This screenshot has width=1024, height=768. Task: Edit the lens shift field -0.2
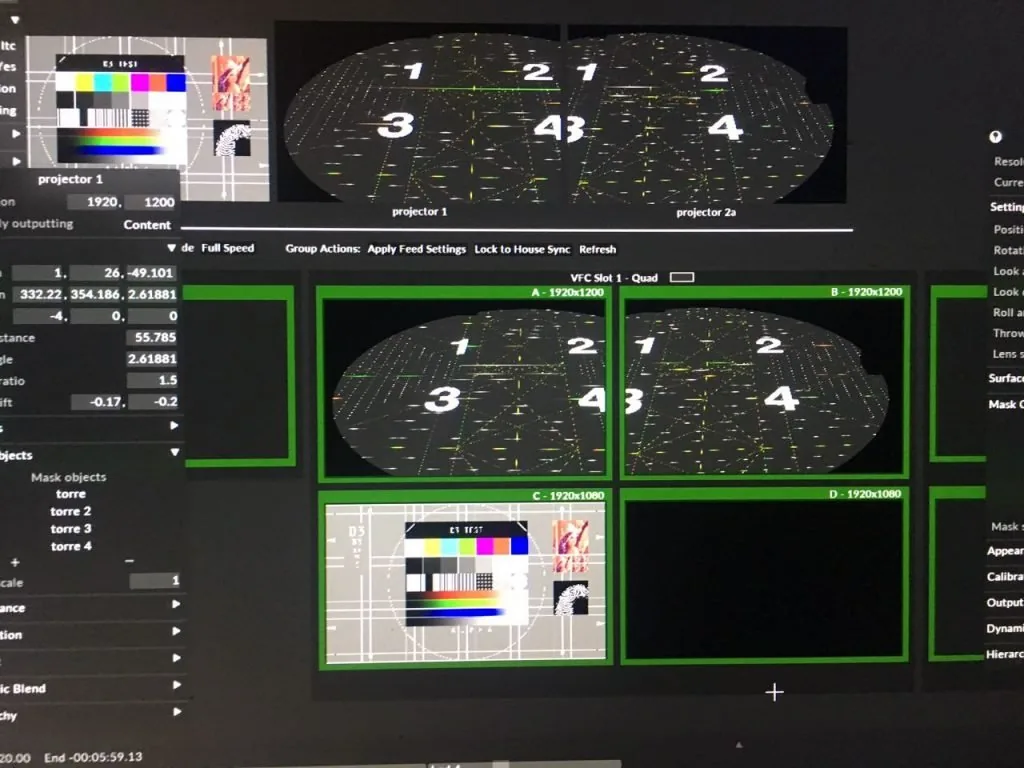click(x=154, y=402)
